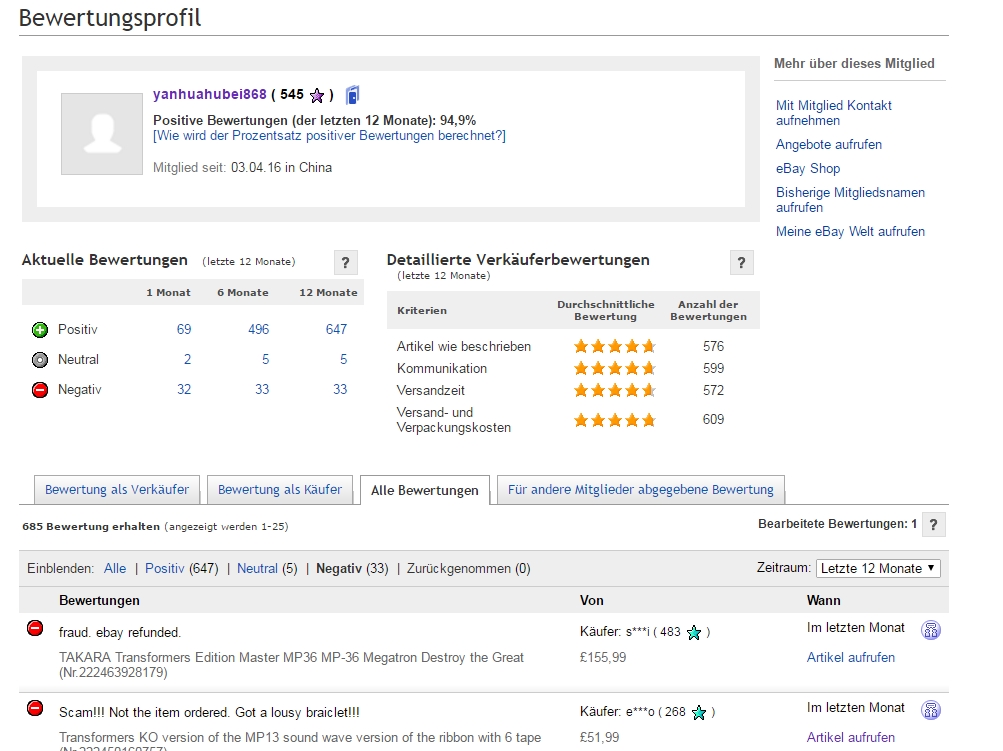The image size is (1003, 751).
Task: Filter feedback by Neutral (5)
Action: coord(257,568)
